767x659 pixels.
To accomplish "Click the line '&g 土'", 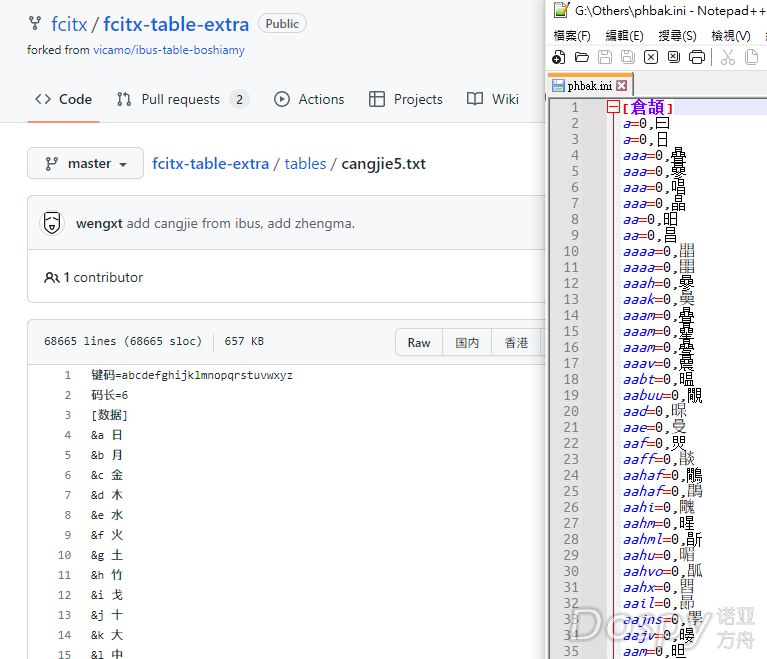I will 107,555.
